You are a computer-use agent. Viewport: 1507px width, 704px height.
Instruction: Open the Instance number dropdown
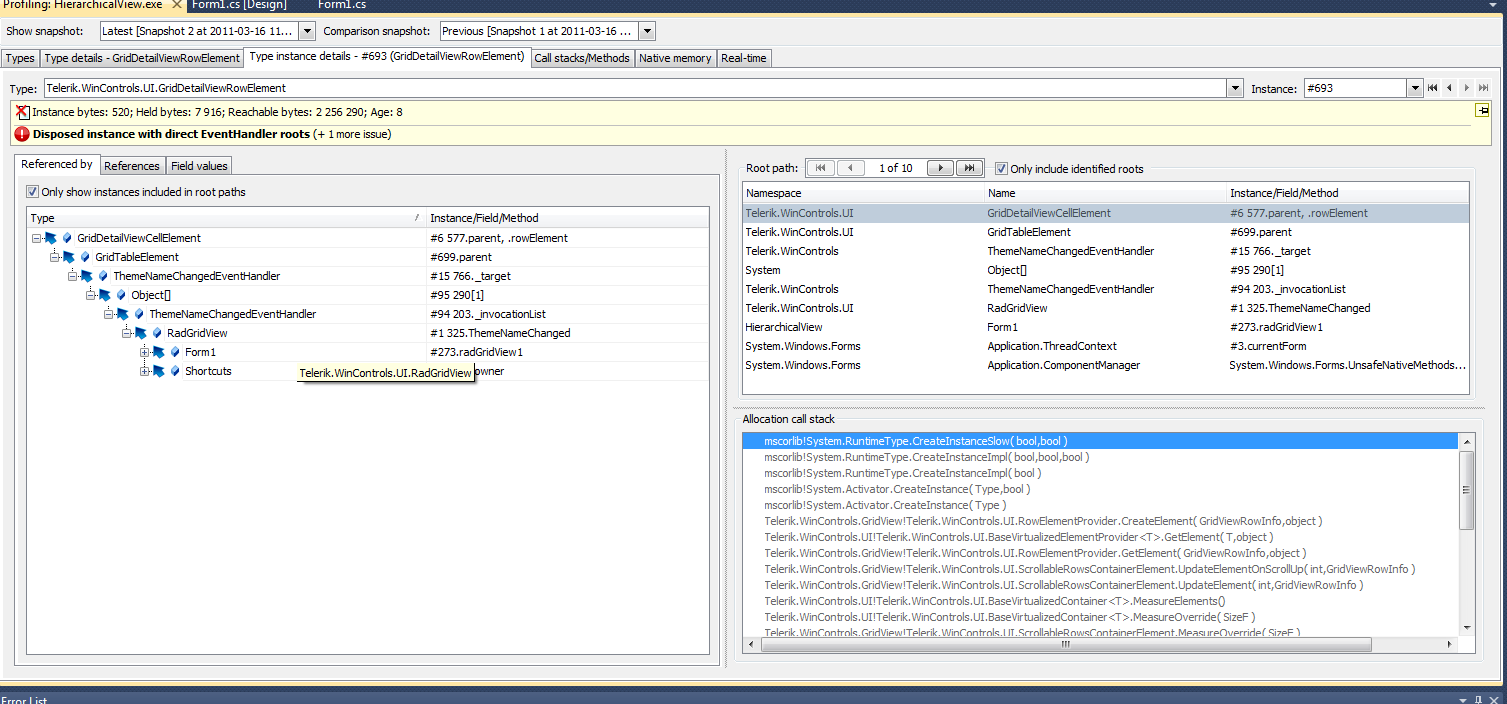pyautogui.click(x=1414, y=89)
